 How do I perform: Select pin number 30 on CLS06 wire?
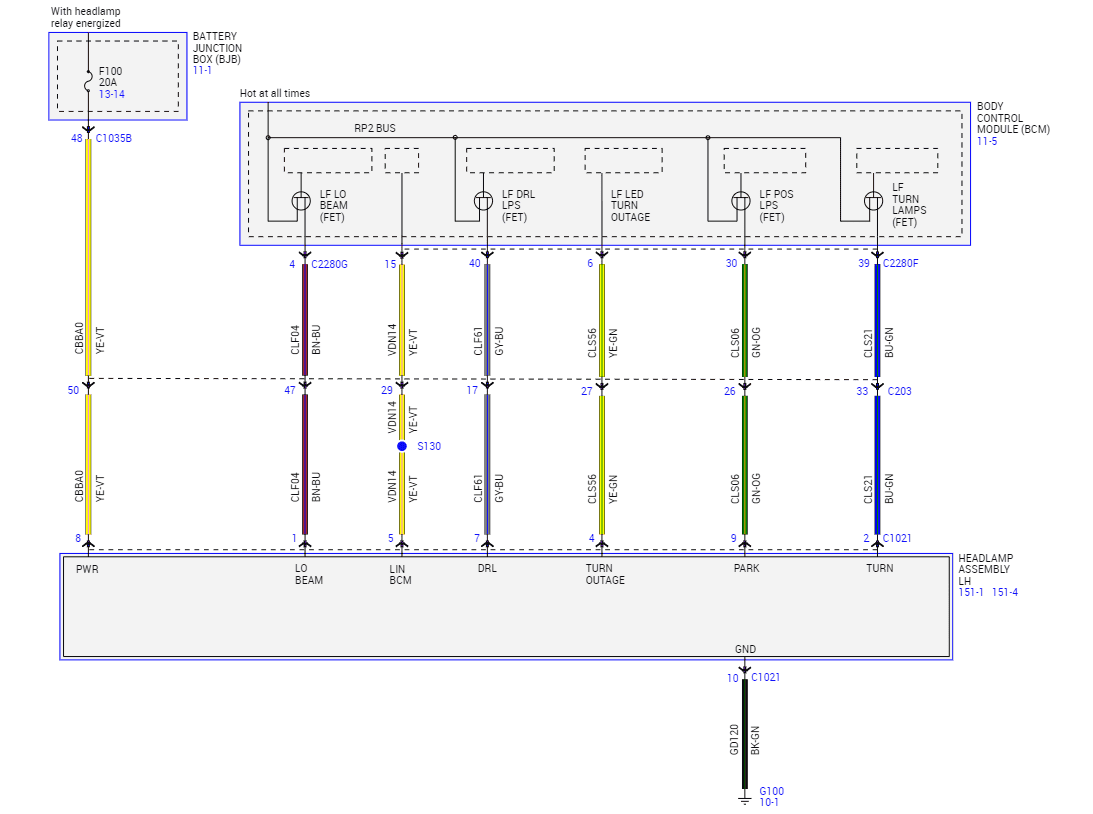click(731, 263)
